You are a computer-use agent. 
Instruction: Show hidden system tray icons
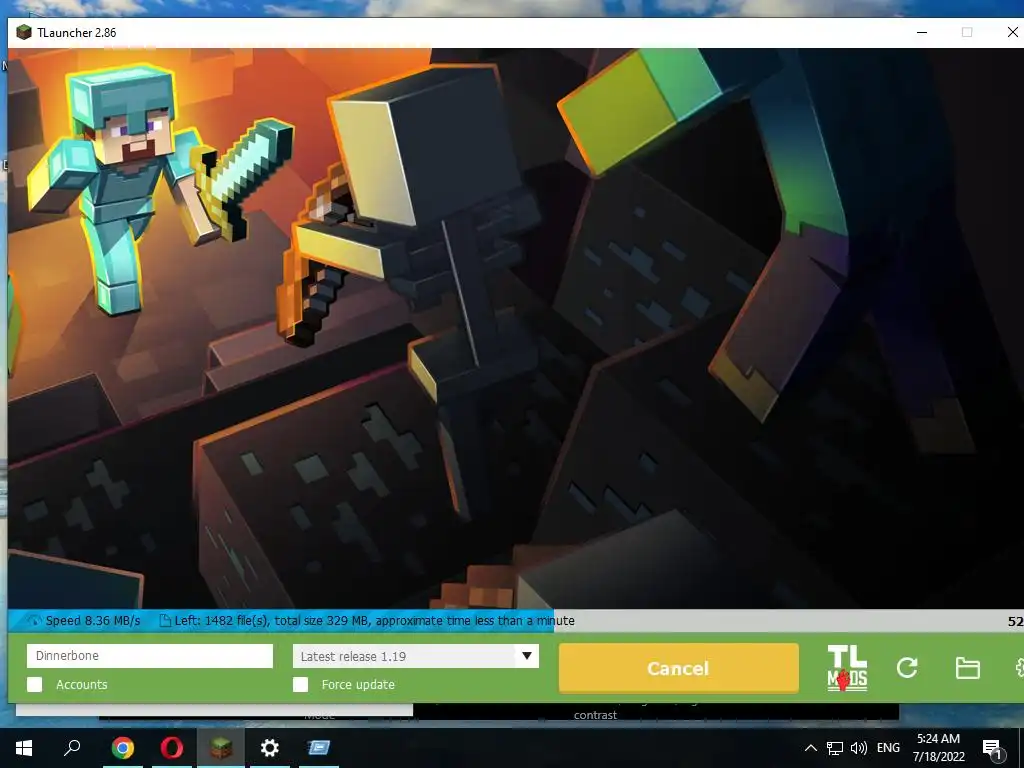[810, 748]
